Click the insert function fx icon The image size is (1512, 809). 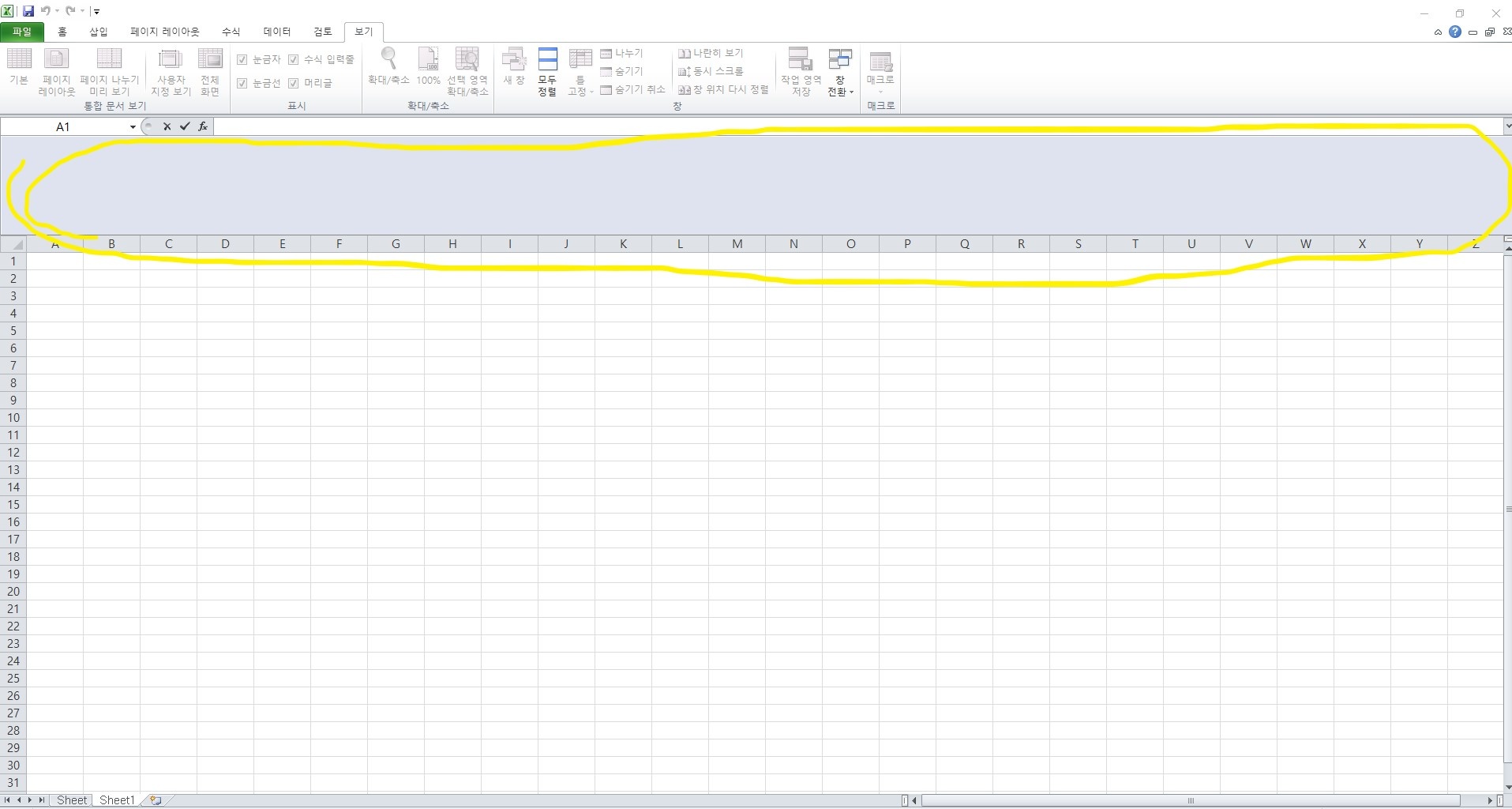click(203, 126)
